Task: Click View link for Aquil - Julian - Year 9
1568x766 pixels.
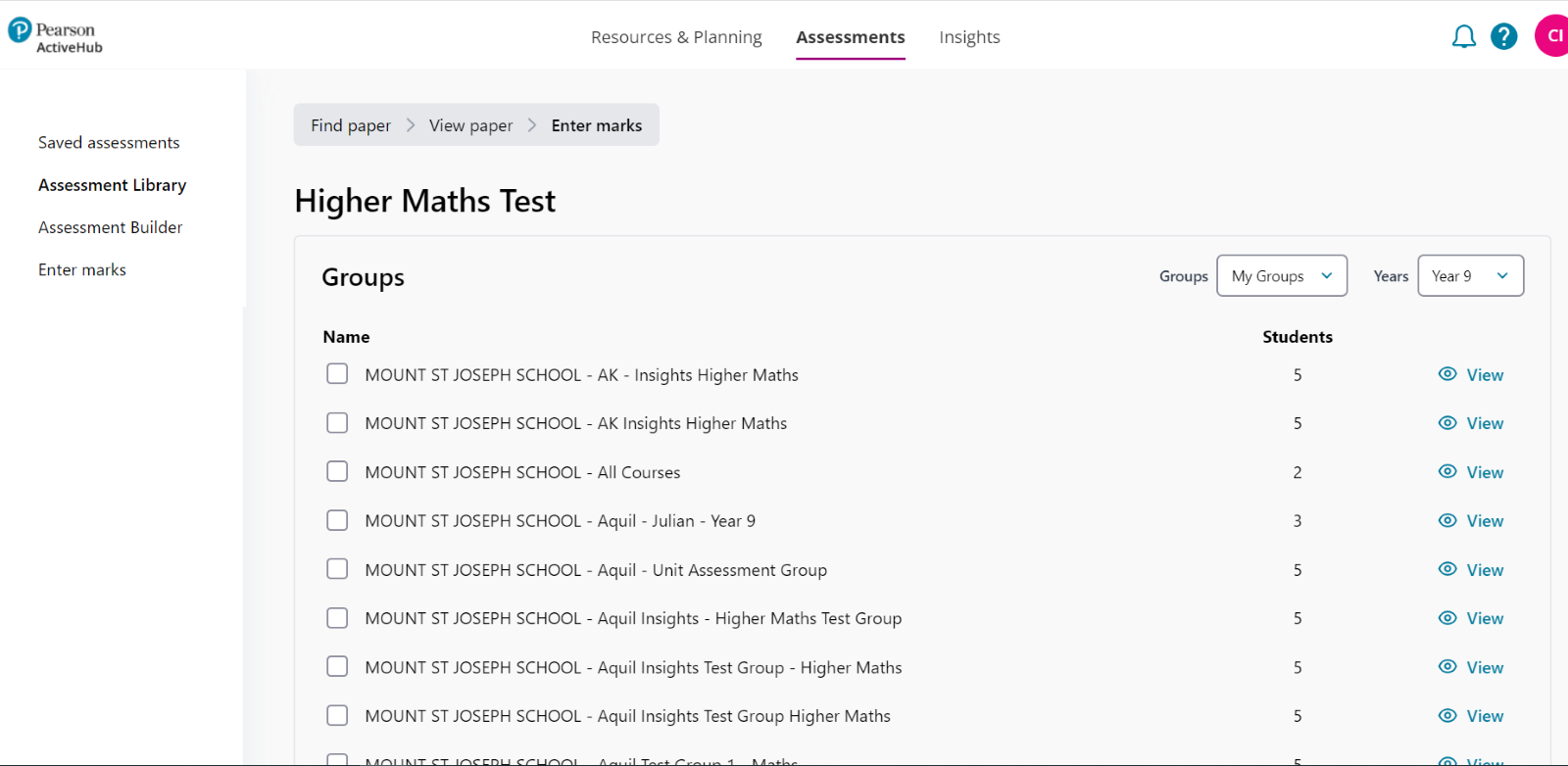Action: (1485, 521)
